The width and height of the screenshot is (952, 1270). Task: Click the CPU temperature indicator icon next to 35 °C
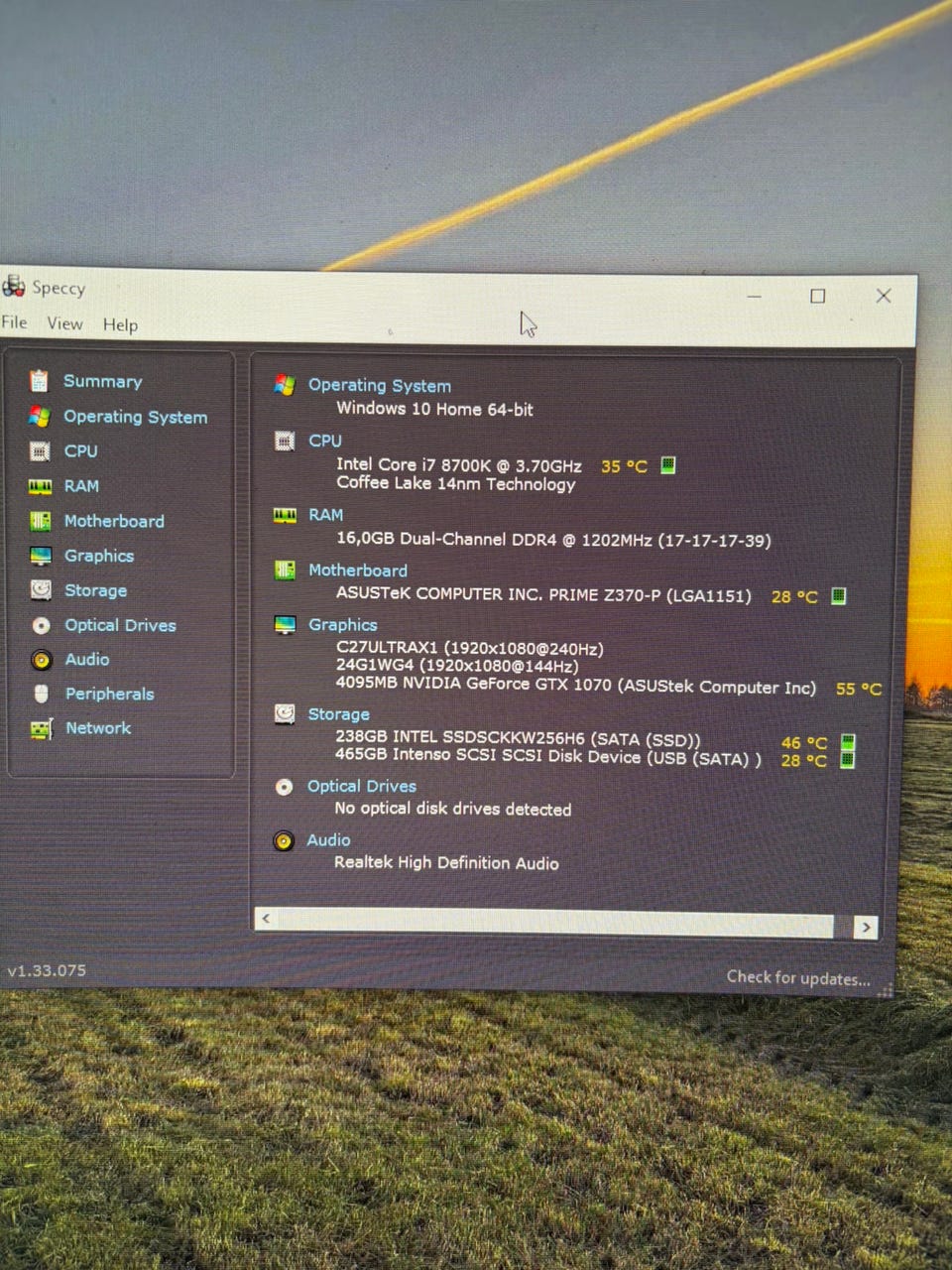pos(668,465)
